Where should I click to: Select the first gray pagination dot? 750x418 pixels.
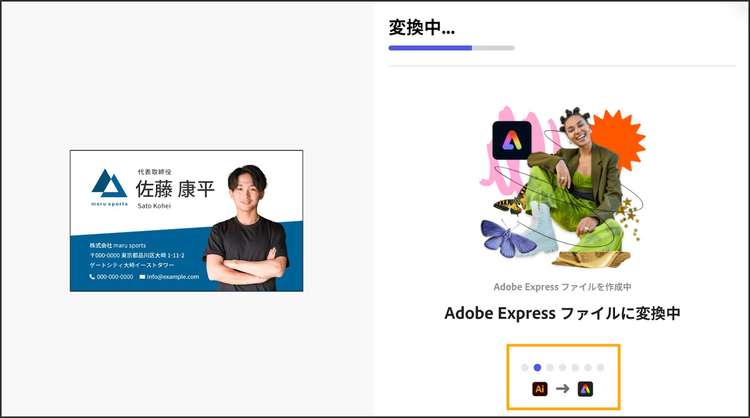525,367
